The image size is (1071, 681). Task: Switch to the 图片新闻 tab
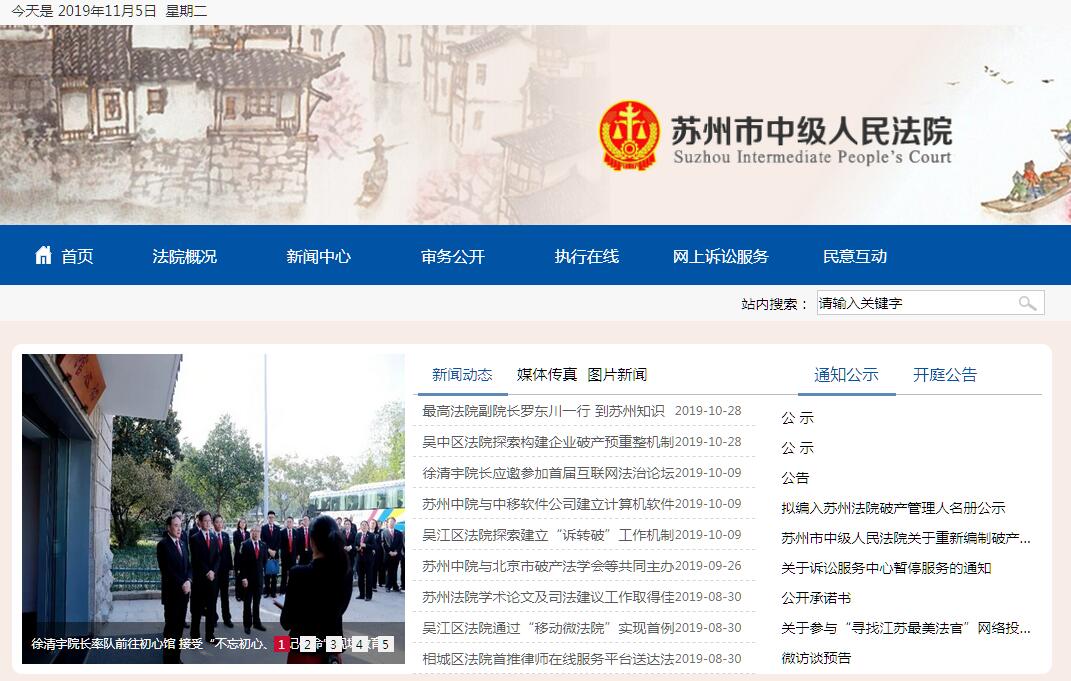point(617,374)
